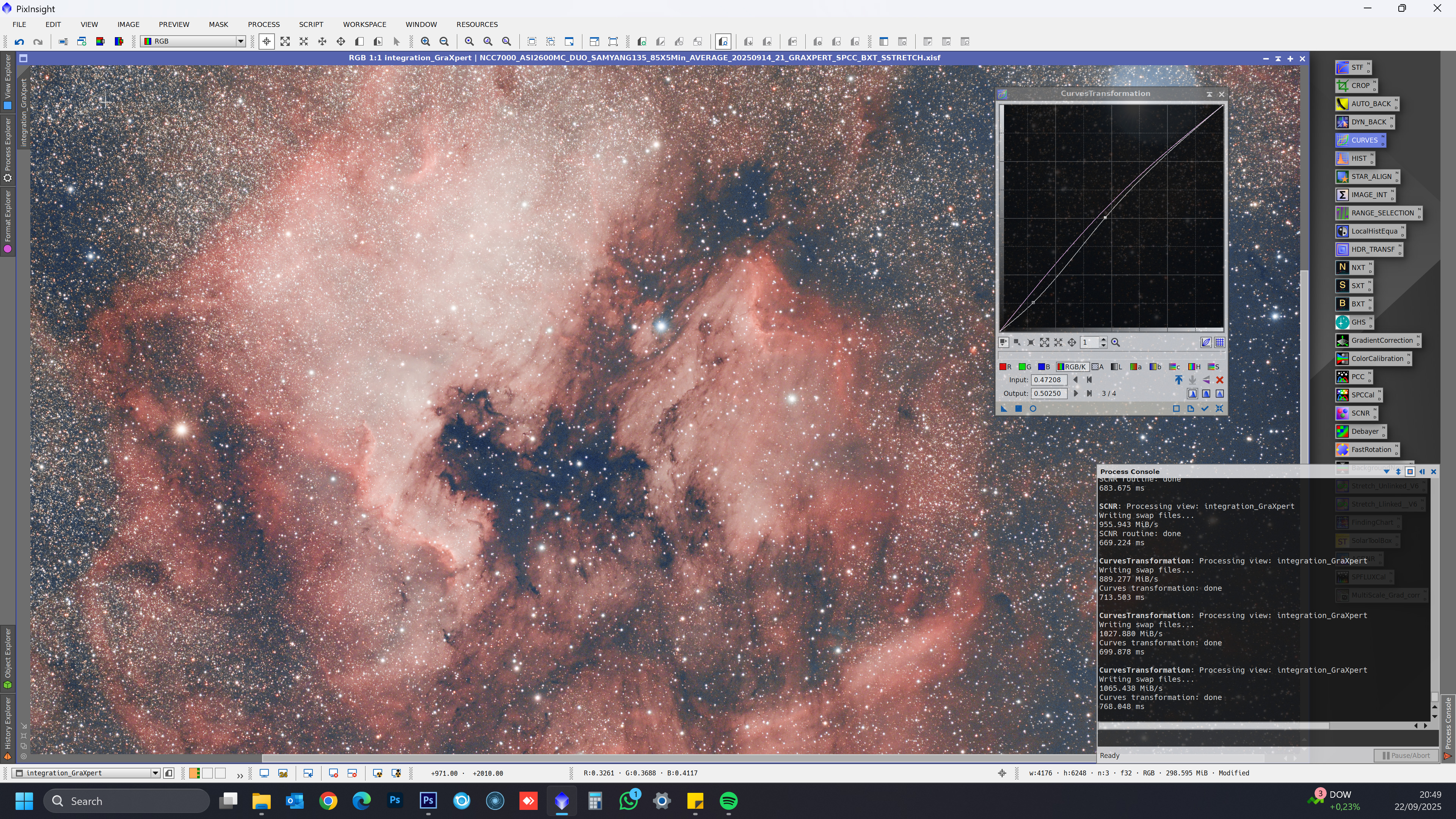Click the undo arrow in the toolbar
The width and height of the screenshot is (1456, 819).
point(19,41)
